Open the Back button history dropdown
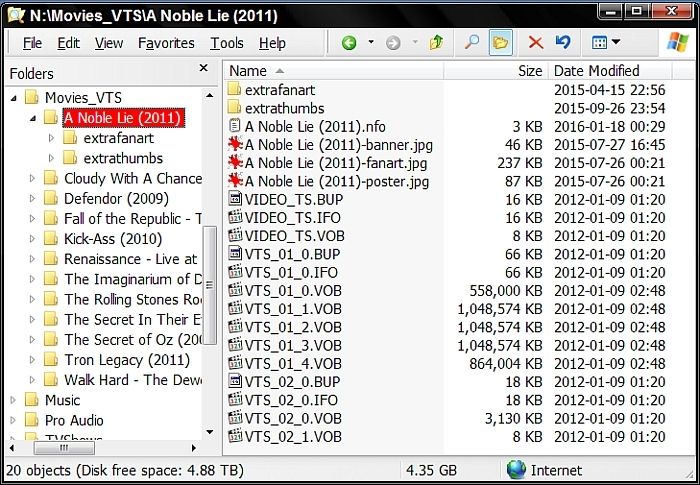Image resolution: width=700 pixels, height=485 pixels. click(x=371, y=42)
